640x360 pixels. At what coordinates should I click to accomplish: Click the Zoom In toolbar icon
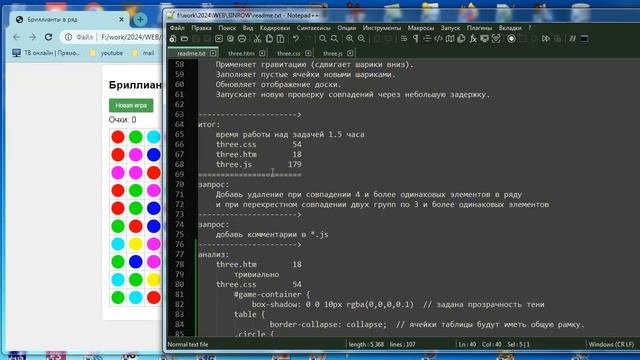(x=349, y=39)
